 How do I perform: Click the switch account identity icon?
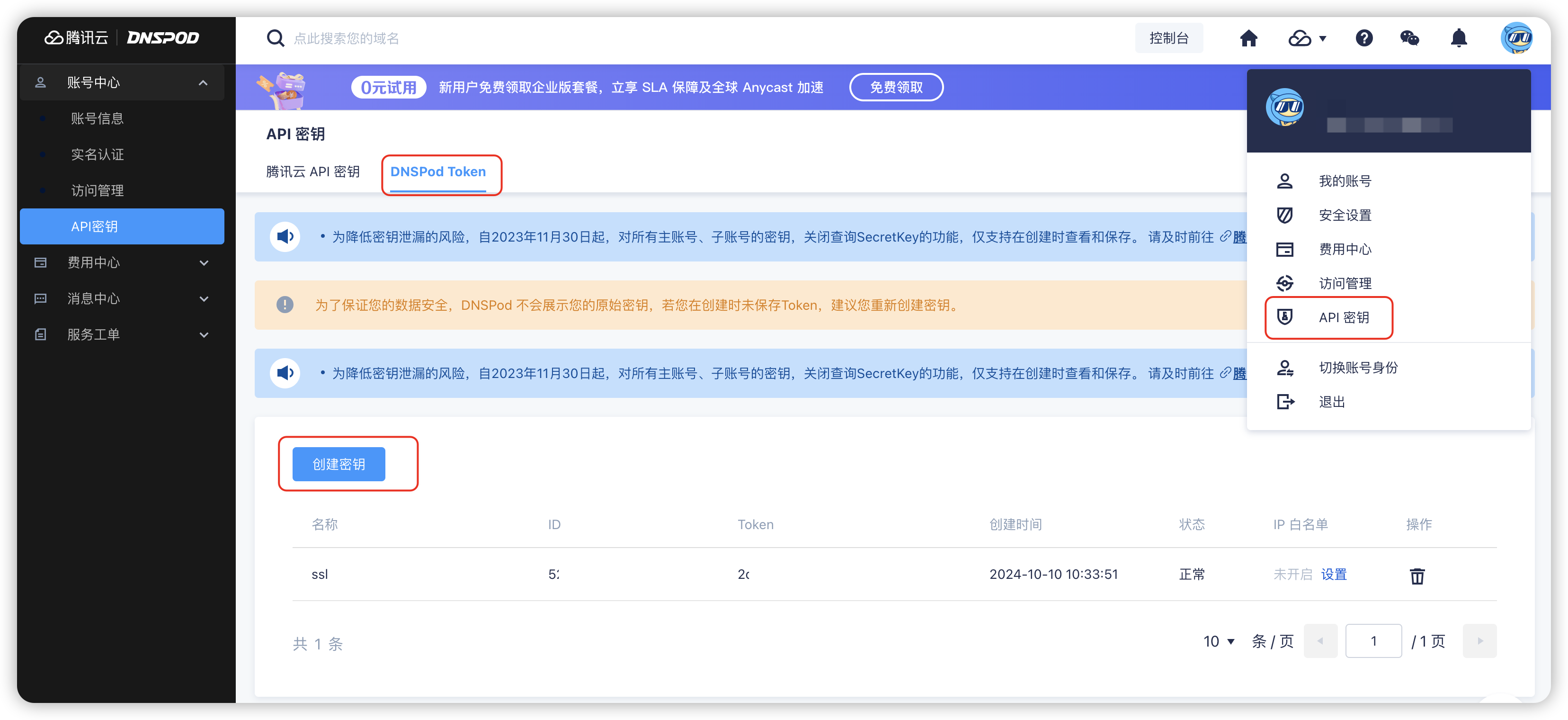coord(1285,367)
